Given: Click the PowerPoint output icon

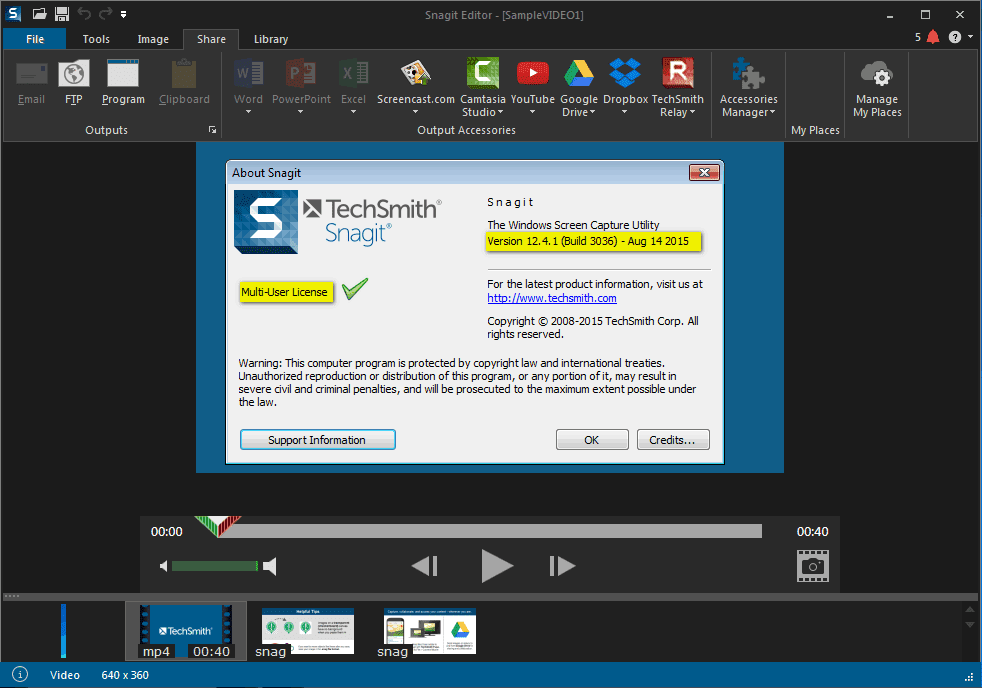Looking at the screenshot, I should (301, 74).
